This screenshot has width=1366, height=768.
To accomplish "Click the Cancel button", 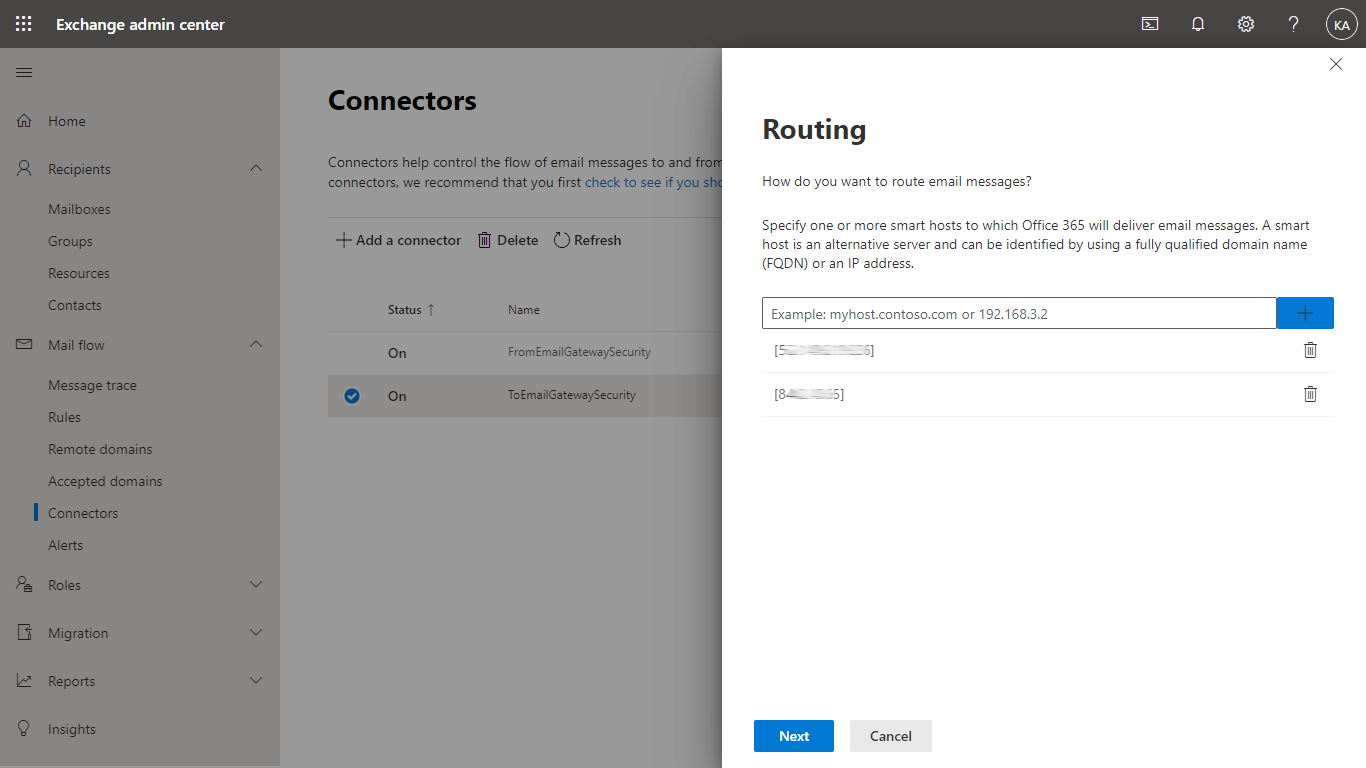I will [x=890, y=736].
